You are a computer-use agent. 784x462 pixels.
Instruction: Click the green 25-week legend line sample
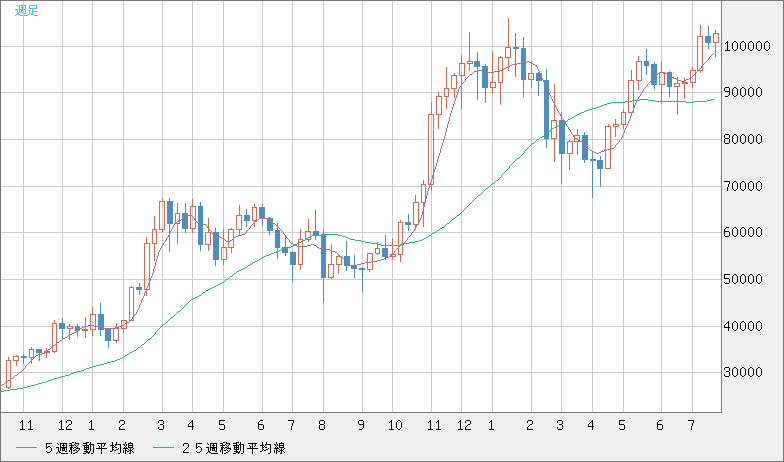(x=162, y=448)
